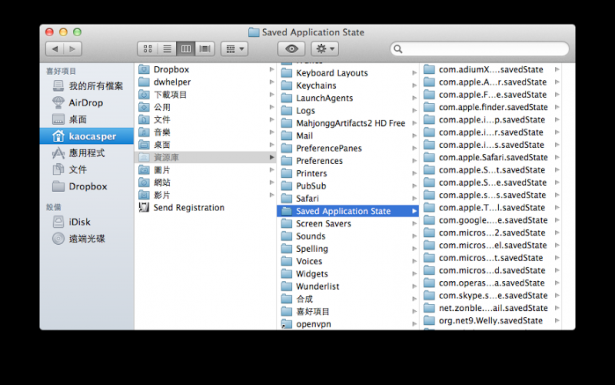Switch to list view mode
This screenshot has height=385, width=615.
pyautogui.click(x=167, y=49)
